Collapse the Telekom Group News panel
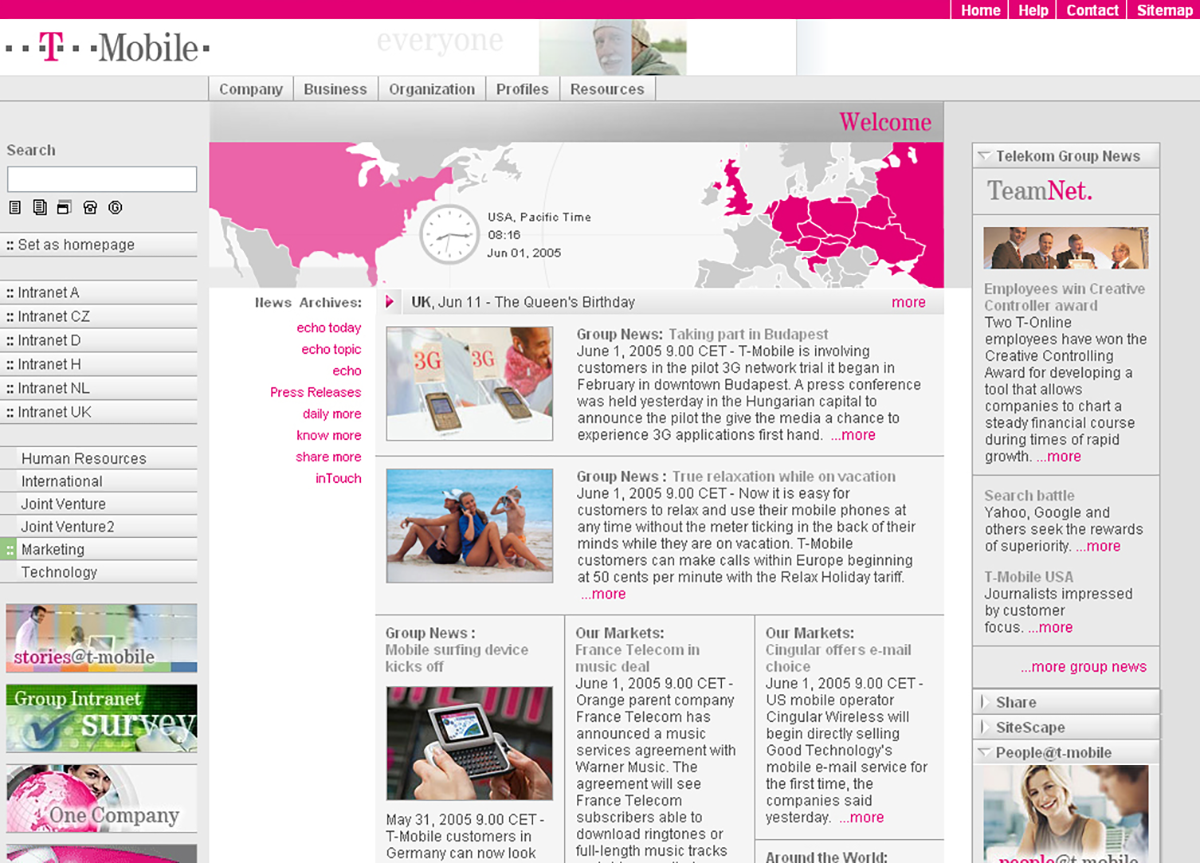 (x=984, y=156)
